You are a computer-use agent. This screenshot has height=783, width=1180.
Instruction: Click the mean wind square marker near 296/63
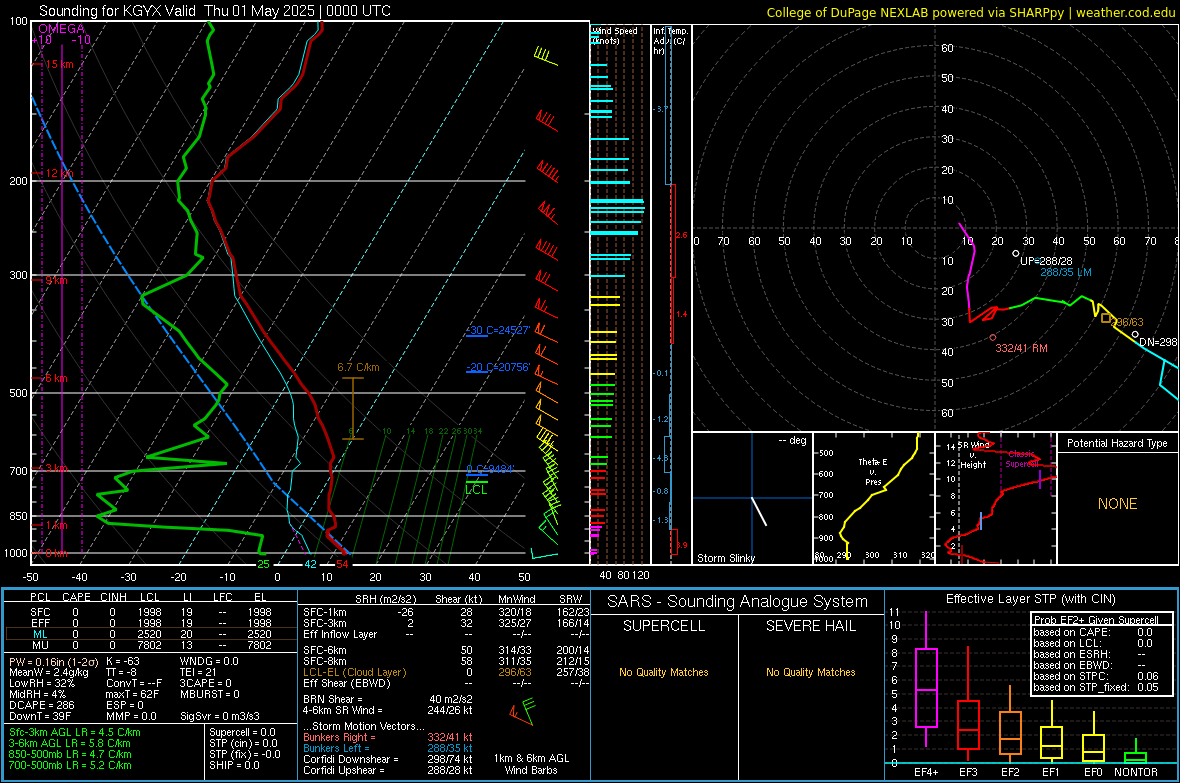coord(1105,319)
